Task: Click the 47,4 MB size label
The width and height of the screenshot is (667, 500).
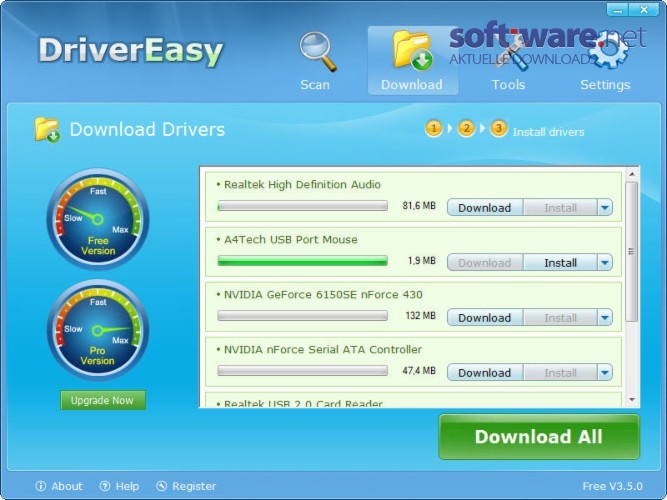Action: point(419,371)
